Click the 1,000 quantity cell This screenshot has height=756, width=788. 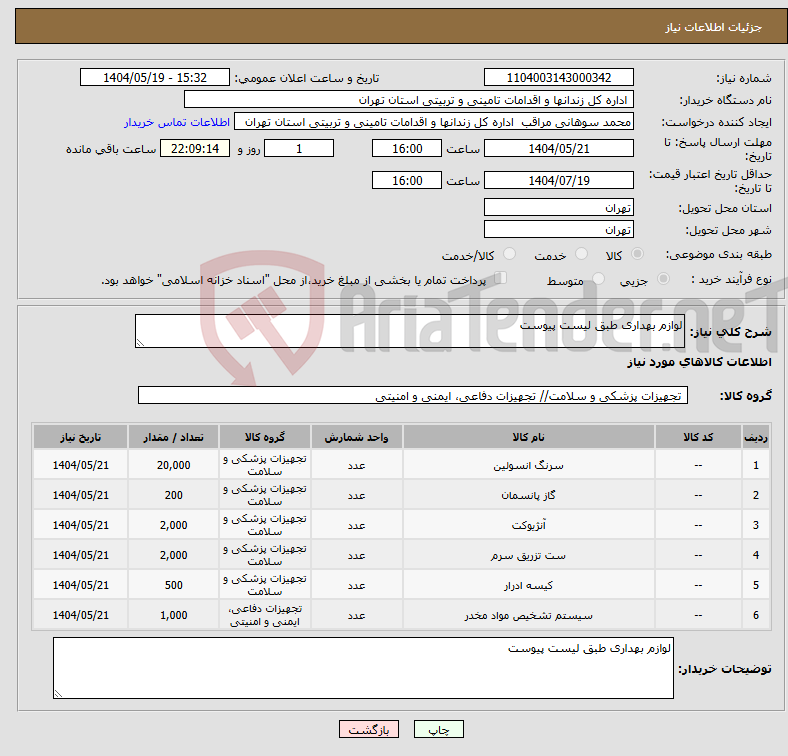coord(173,615)
